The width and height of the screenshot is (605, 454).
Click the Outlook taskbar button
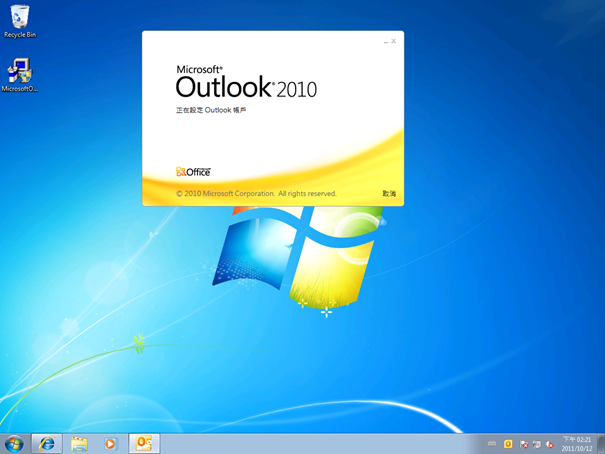pos(144,444)
